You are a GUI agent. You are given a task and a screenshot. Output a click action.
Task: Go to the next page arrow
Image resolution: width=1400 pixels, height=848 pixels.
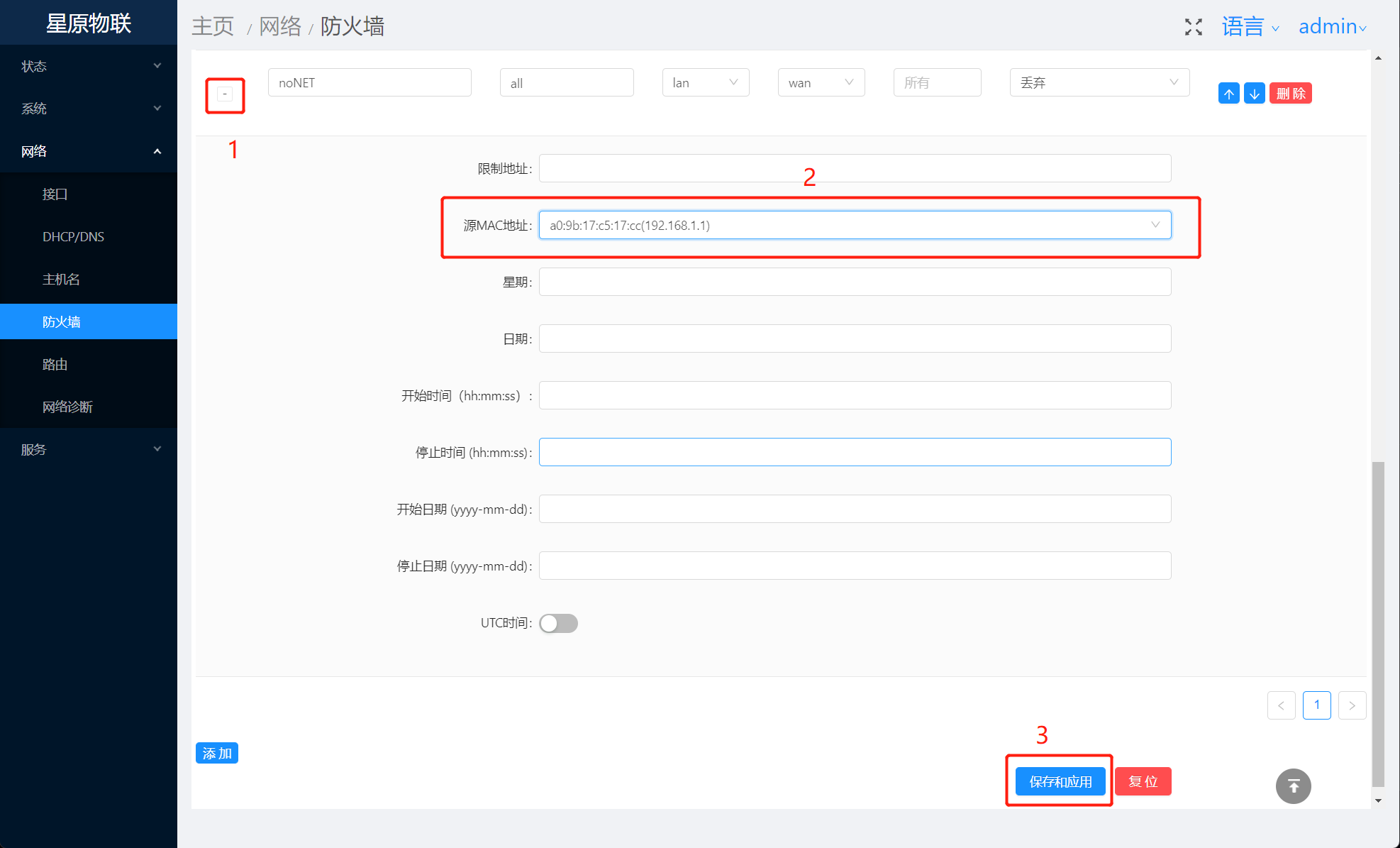click(x=1352, y=705)
